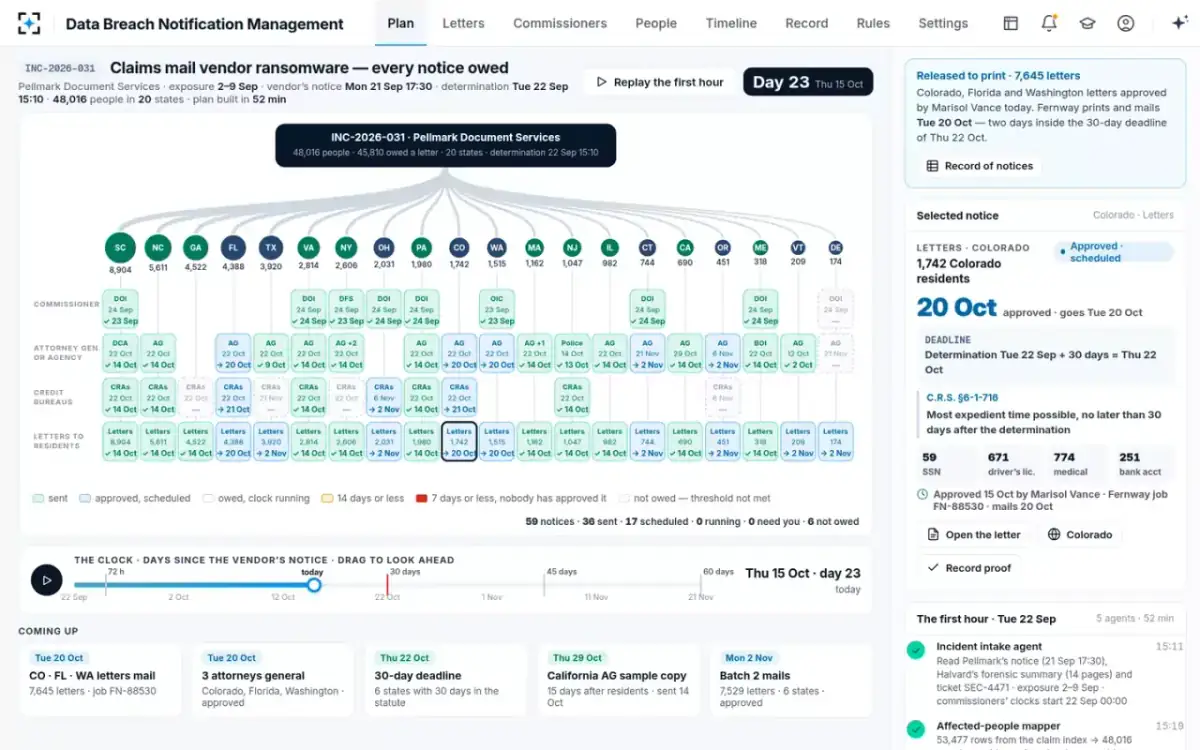The image size is (1200, 750).
Task: Select the FL state node
Action: [233, 248]
